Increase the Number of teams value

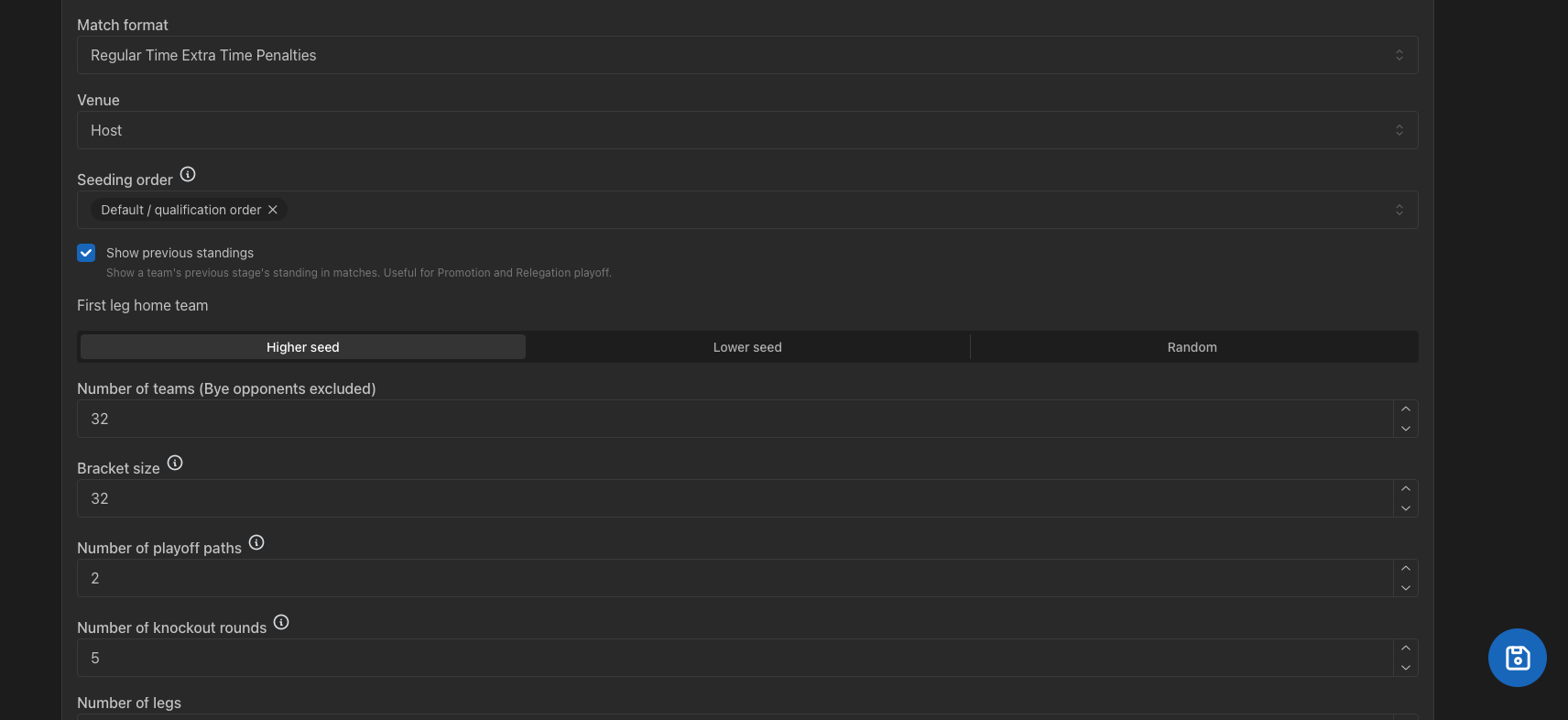pyautogui.click(x=1405, y=409)
